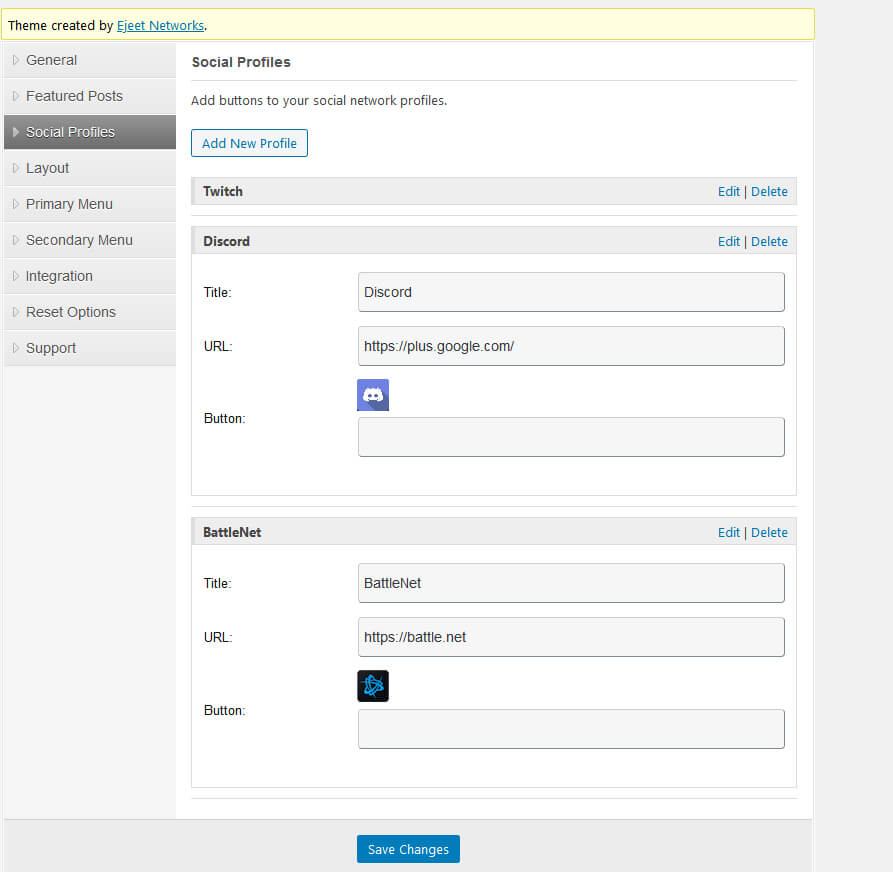Click the arrow icon beside Featured Posts
Screen dimensions: 893x872
[15, 96]
